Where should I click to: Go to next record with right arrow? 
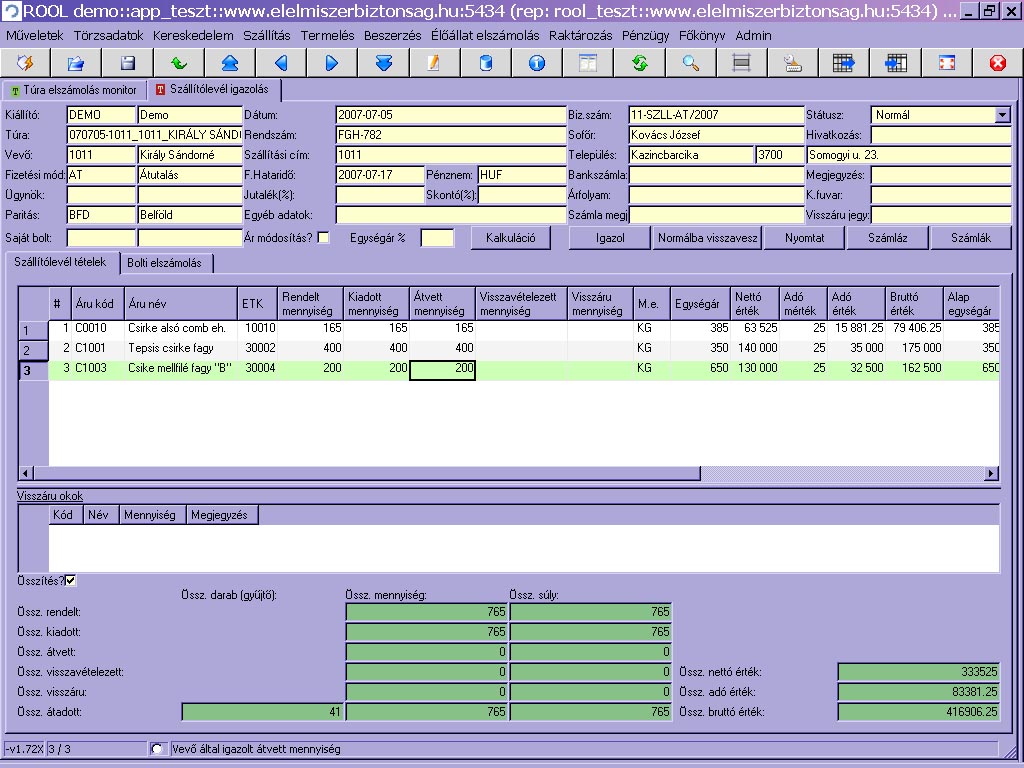click(x=332, y=63)
